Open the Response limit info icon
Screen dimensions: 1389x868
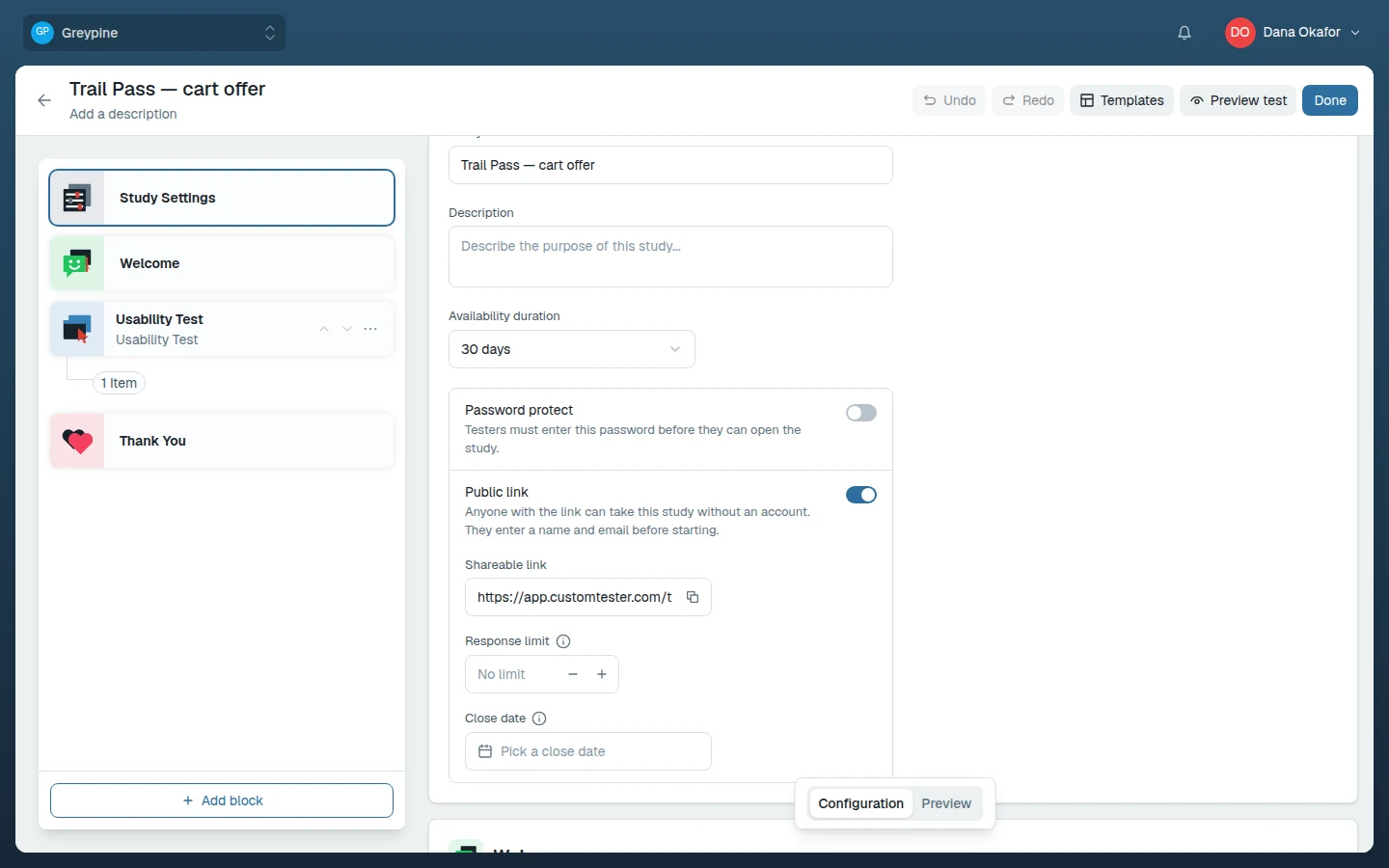click(563, 641)
